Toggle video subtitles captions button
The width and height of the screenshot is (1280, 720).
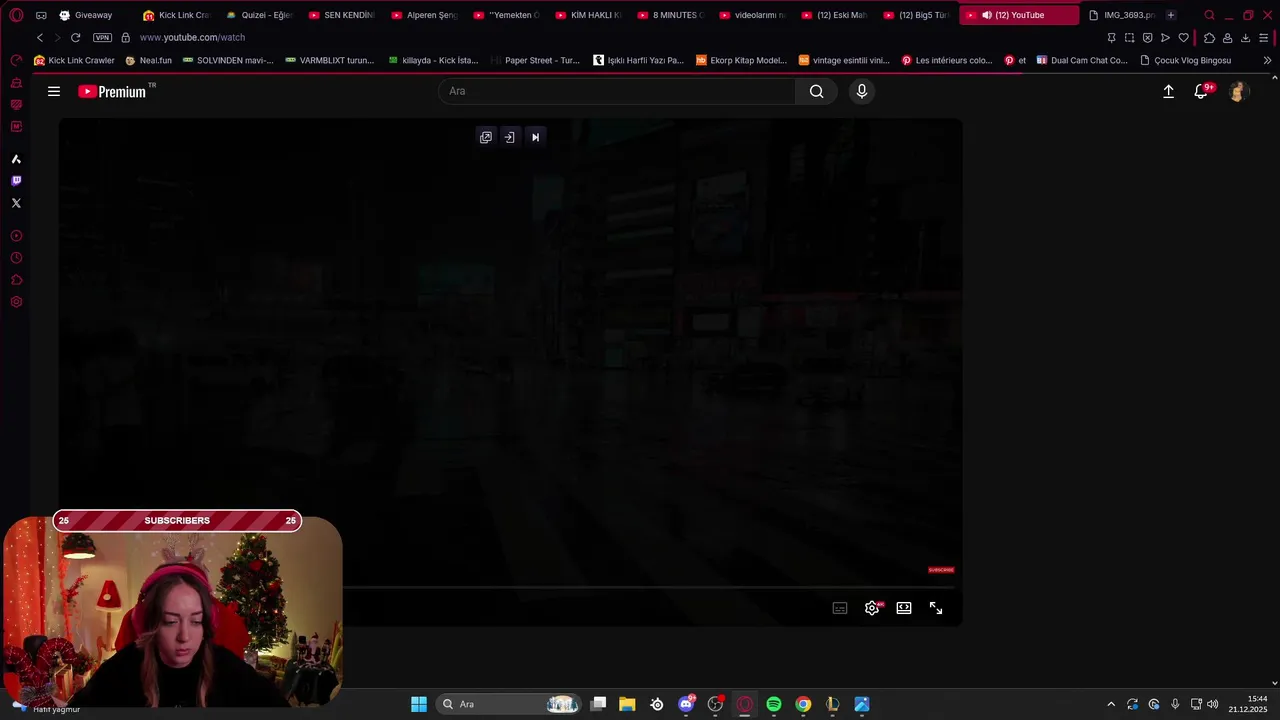840,608
